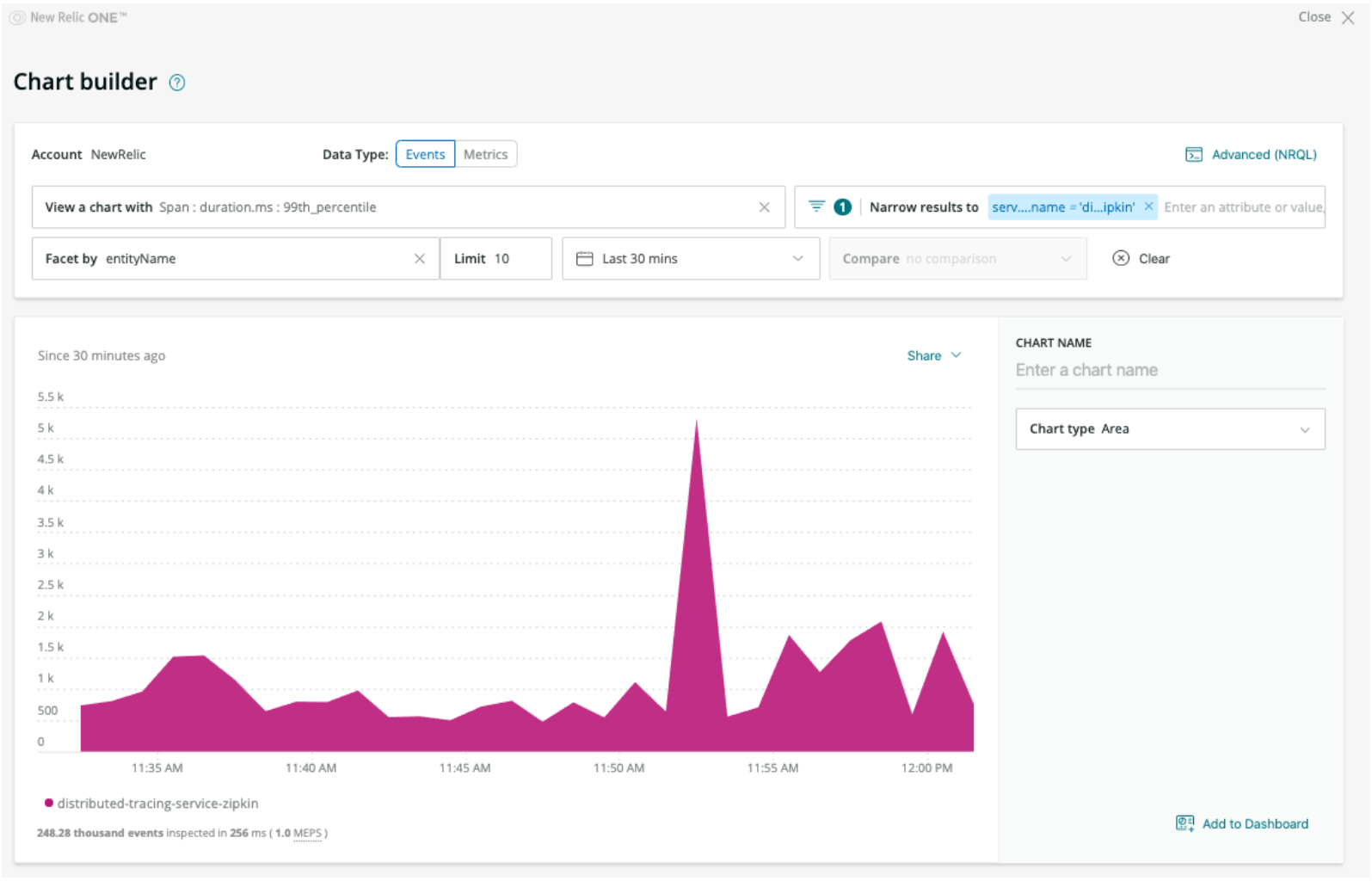Click Advanced (NRQL) link
The width and height of the screenshot is (1372, 881).
1264,155
